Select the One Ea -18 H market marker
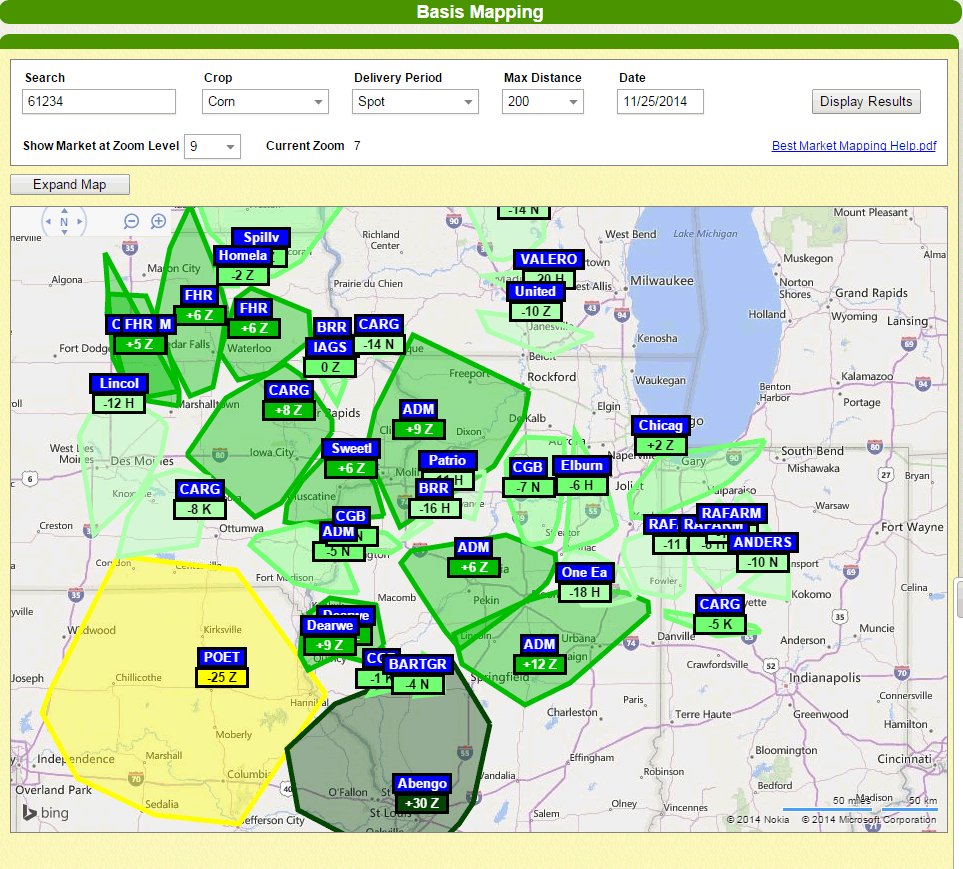This screenshot has width=963, height=869. tap(584, 582)
